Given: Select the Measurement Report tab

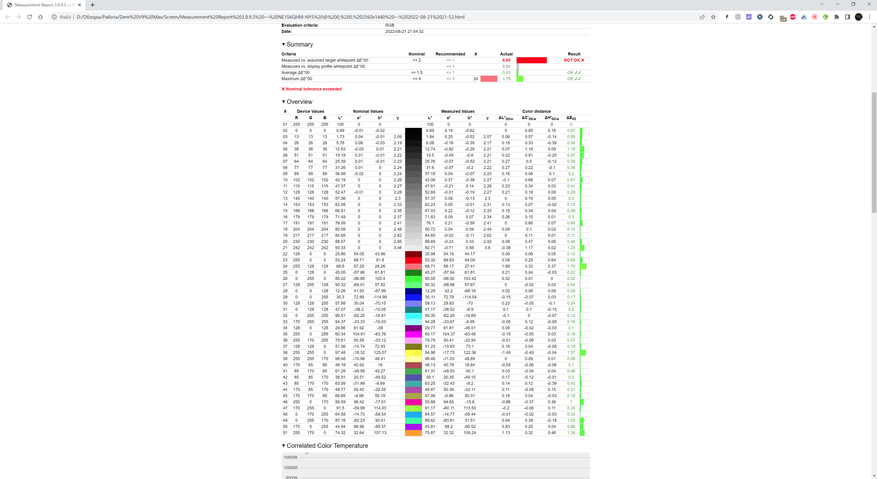Looking at the screenshot, I should [x=44, y=4].
